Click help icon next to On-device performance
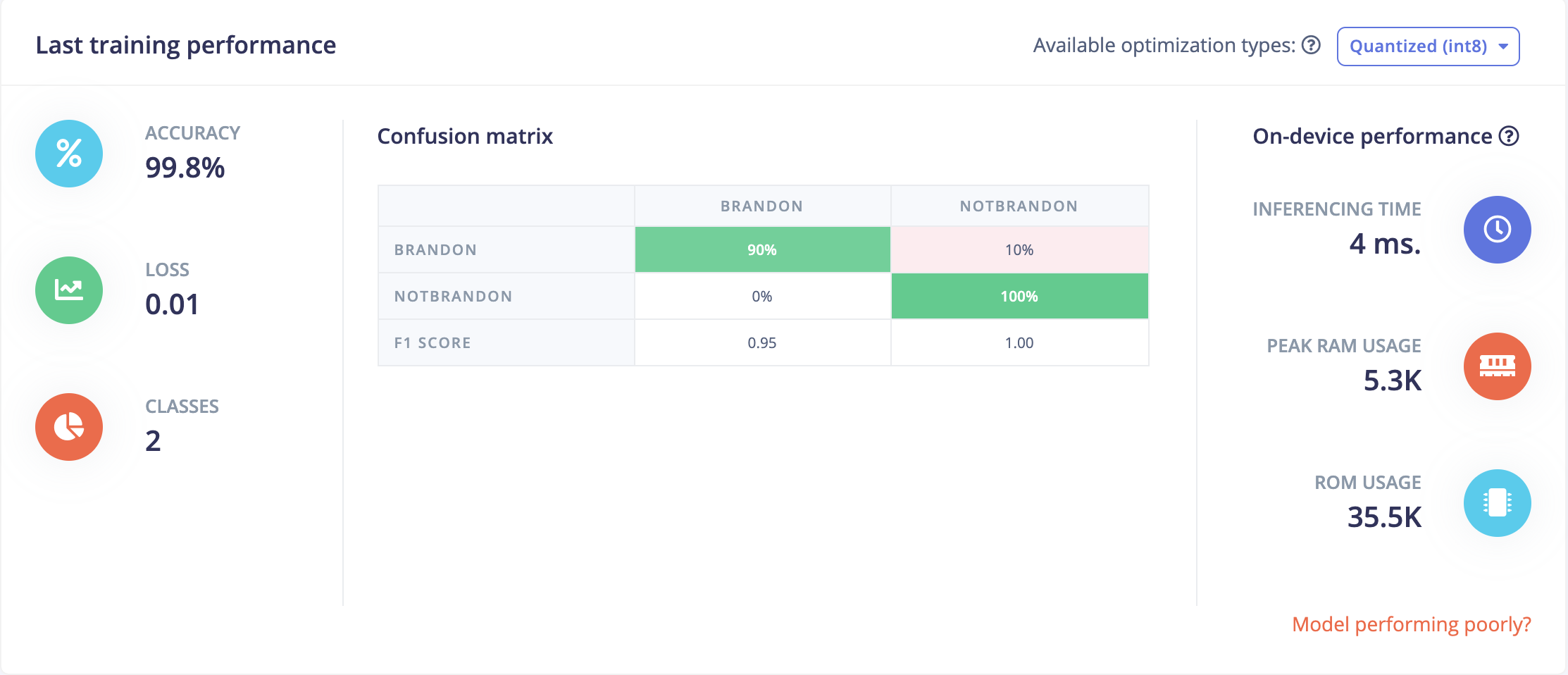Image resolution: width=1568 pixels, height=675 pixels. click(x=1509, y=136)
